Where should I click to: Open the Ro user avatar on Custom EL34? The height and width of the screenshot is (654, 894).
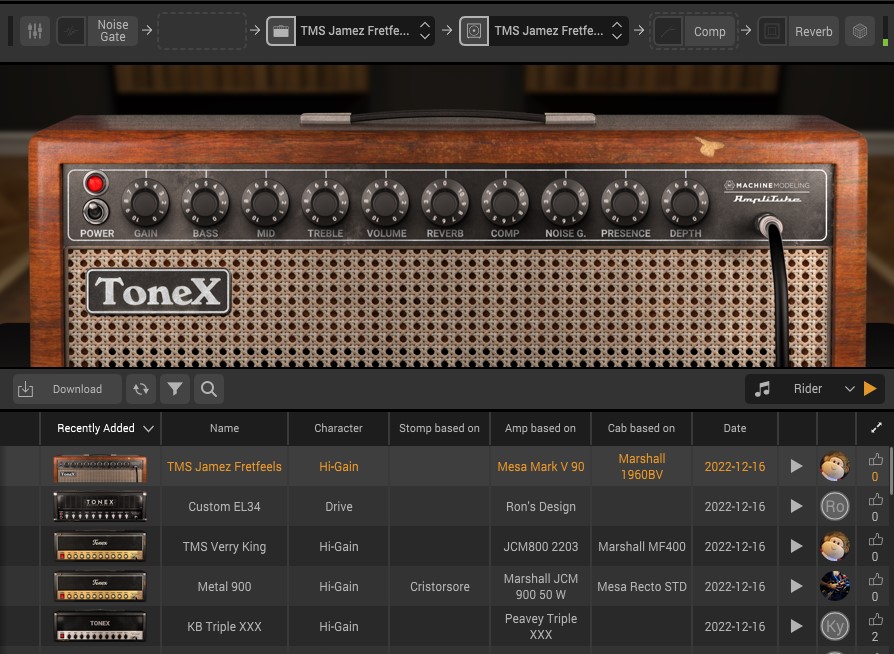coord(835,506)
